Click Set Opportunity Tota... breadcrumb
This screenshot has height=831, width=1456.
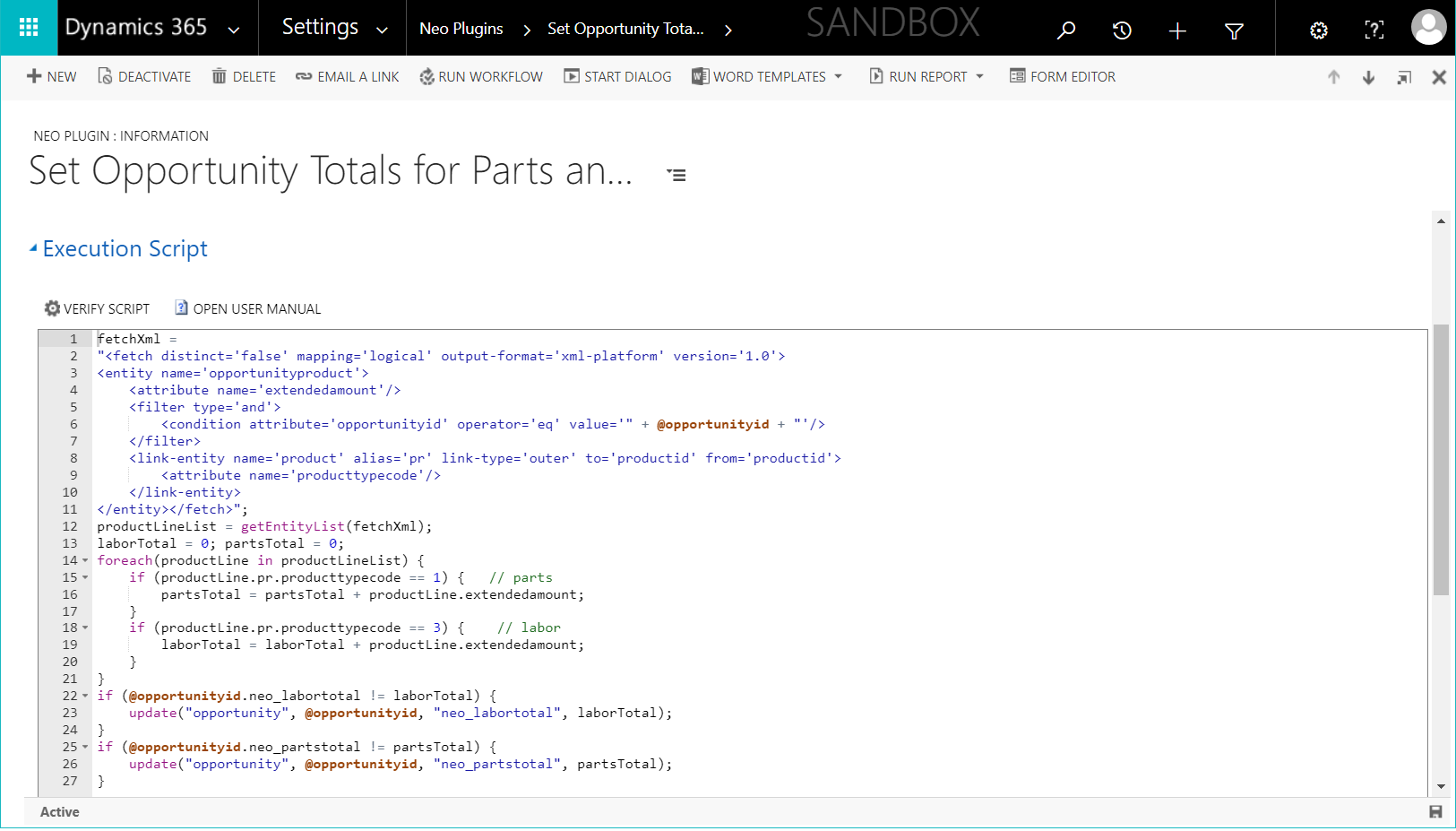click(625, 29)
